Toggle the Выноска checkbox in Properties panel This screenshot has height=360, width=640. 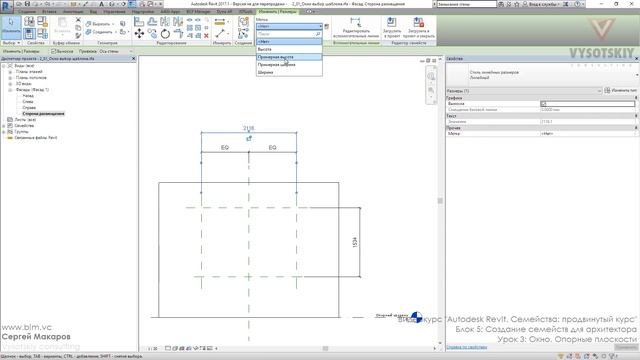tap(543, 104)
